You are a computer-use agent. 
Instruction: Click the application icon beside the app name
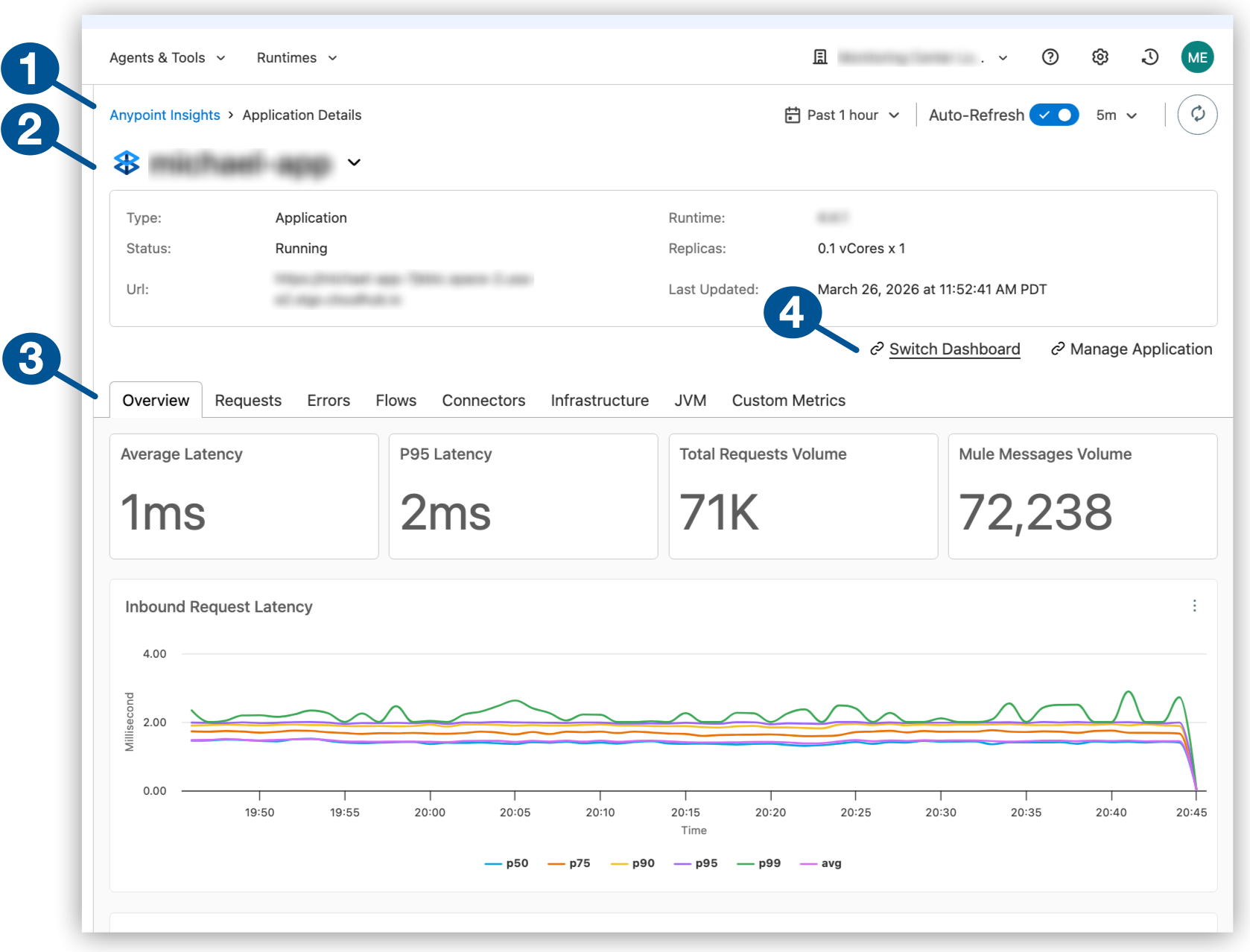coord(126,162)
